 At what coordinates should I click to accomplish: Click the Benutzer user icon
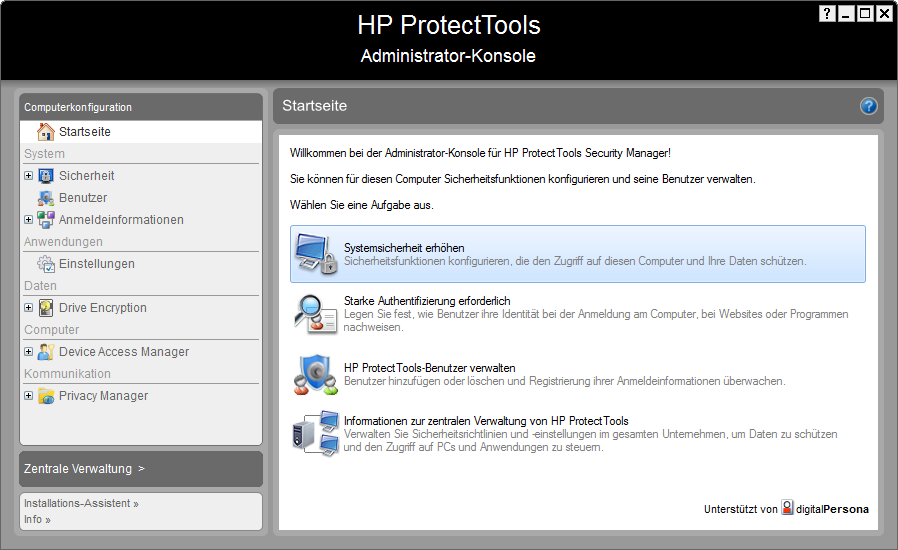coord(46,198)
